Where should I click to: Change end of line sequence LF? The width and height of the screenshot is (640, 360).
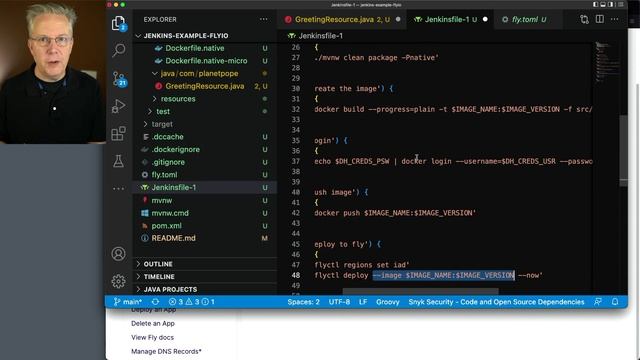coord(363,302)
